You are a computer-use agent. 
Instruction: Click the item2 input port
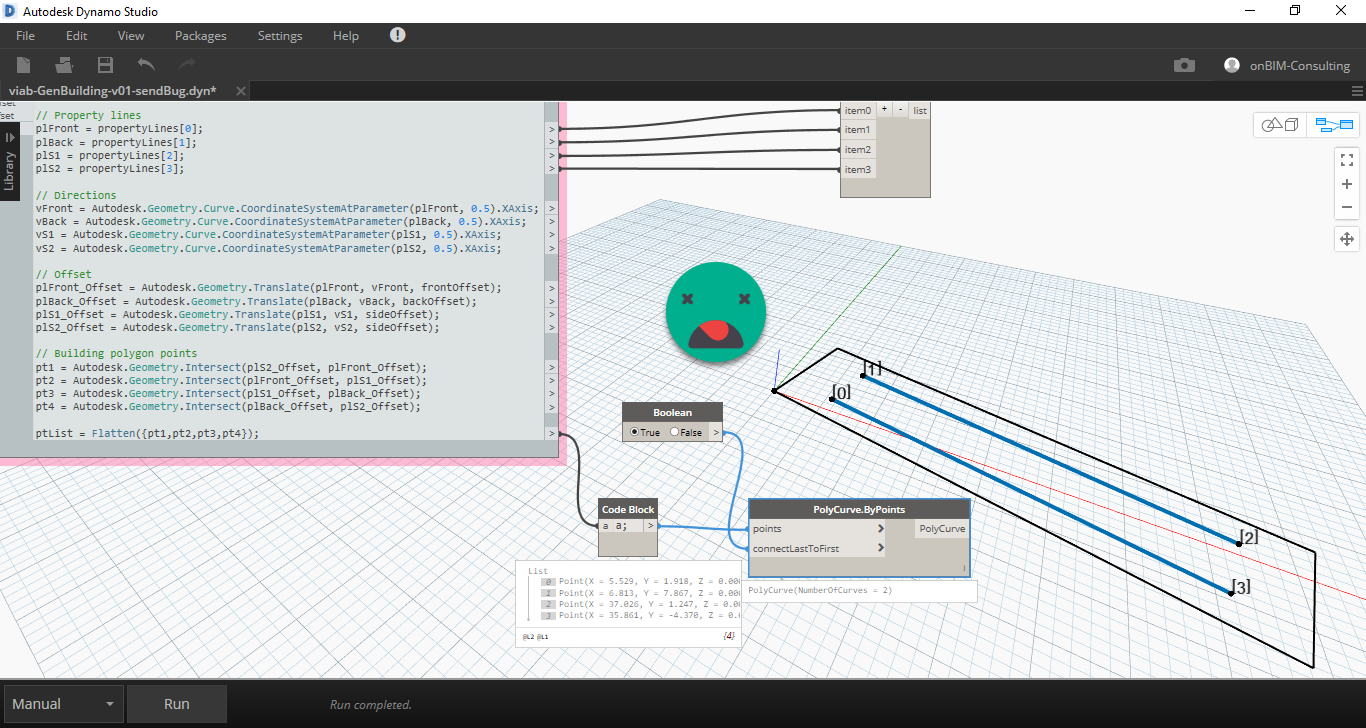857,150
